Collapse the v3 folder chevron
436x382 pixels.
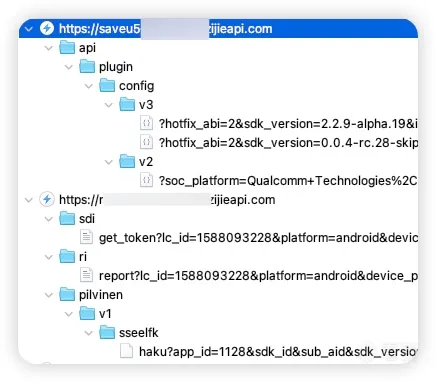tap(109, 105)
